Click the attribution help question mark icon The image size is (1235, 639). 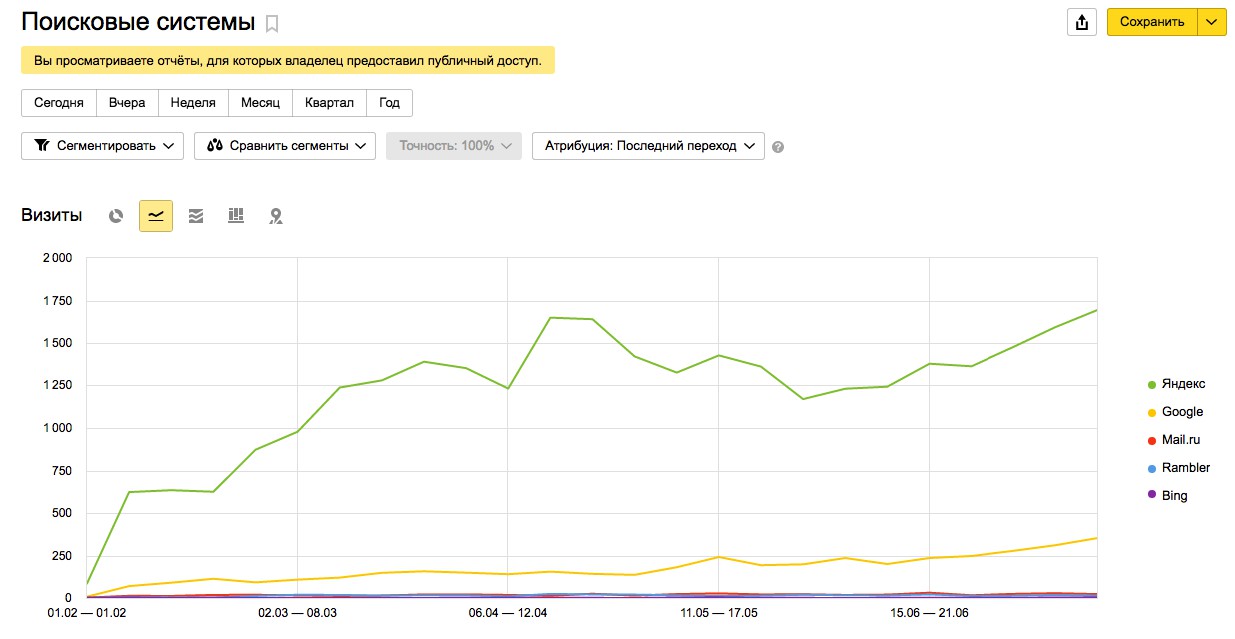[x=778, y=147]
